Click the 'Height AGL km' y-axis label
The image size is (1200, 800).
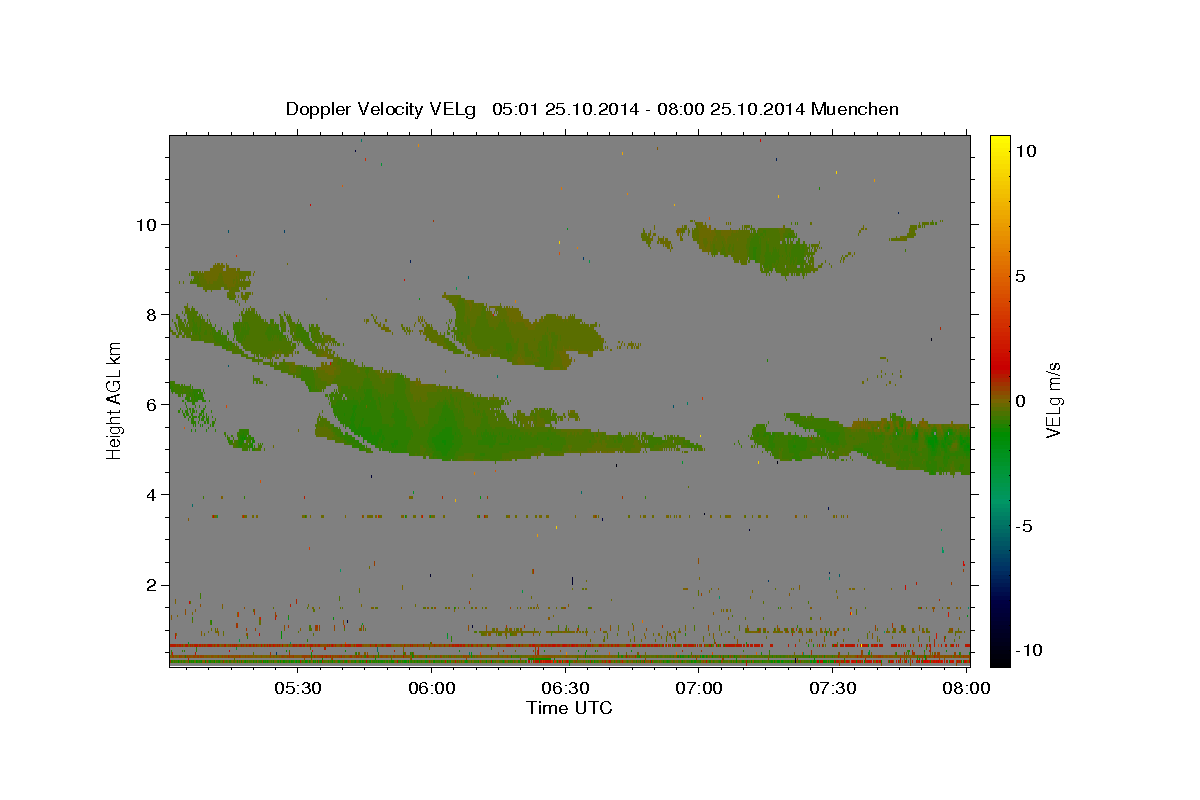click(115, 400)
